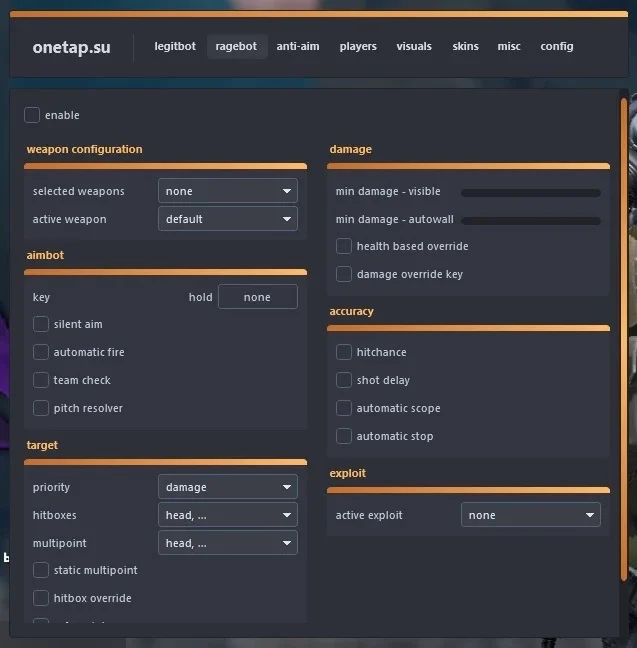Toggle pitch resolver checkbox
Image resolution: width=637 pixels, height=648 pixels.
[x=41, y=408]
